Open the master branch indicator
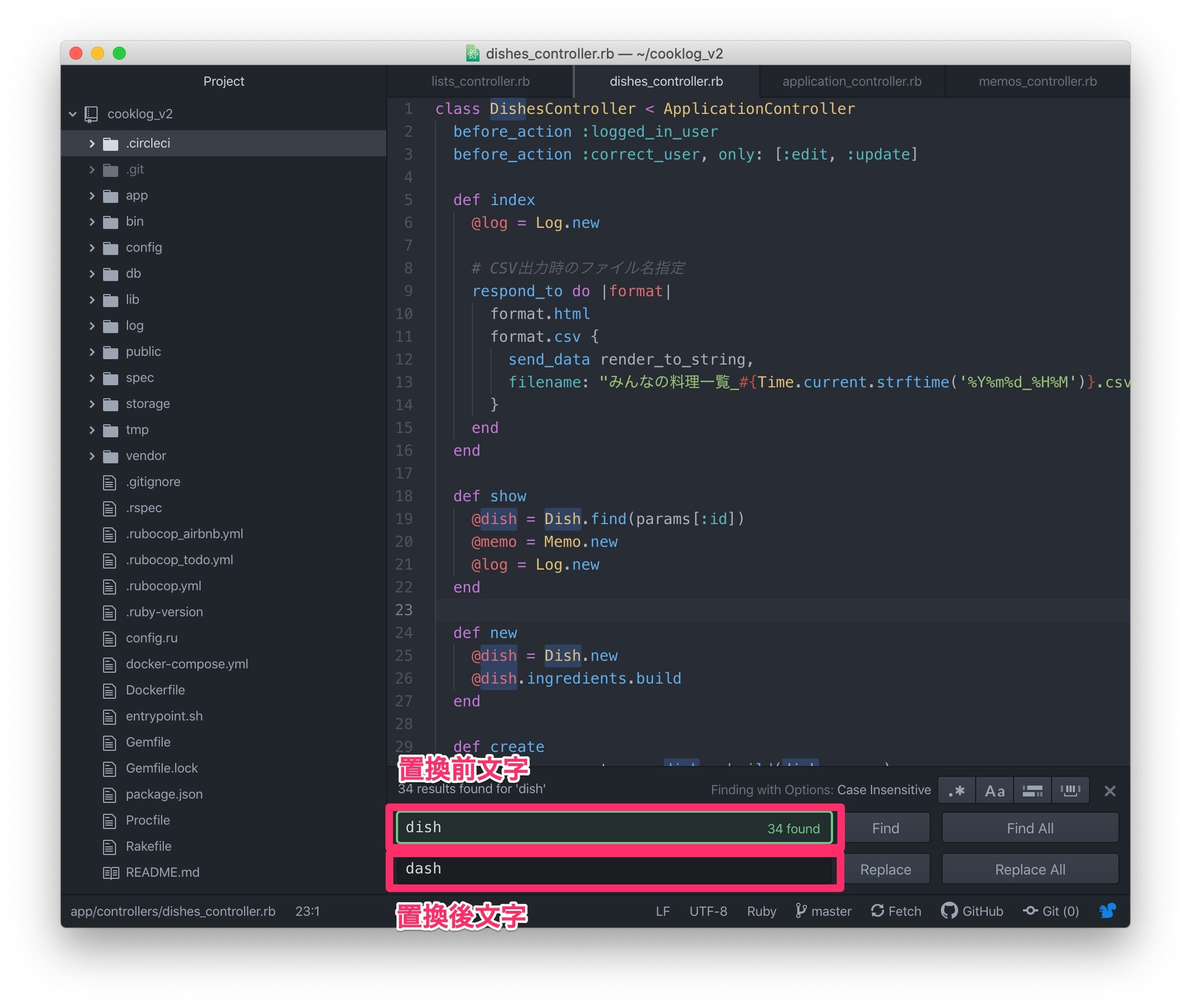The image size is (1191, 1008). (823, 911)
